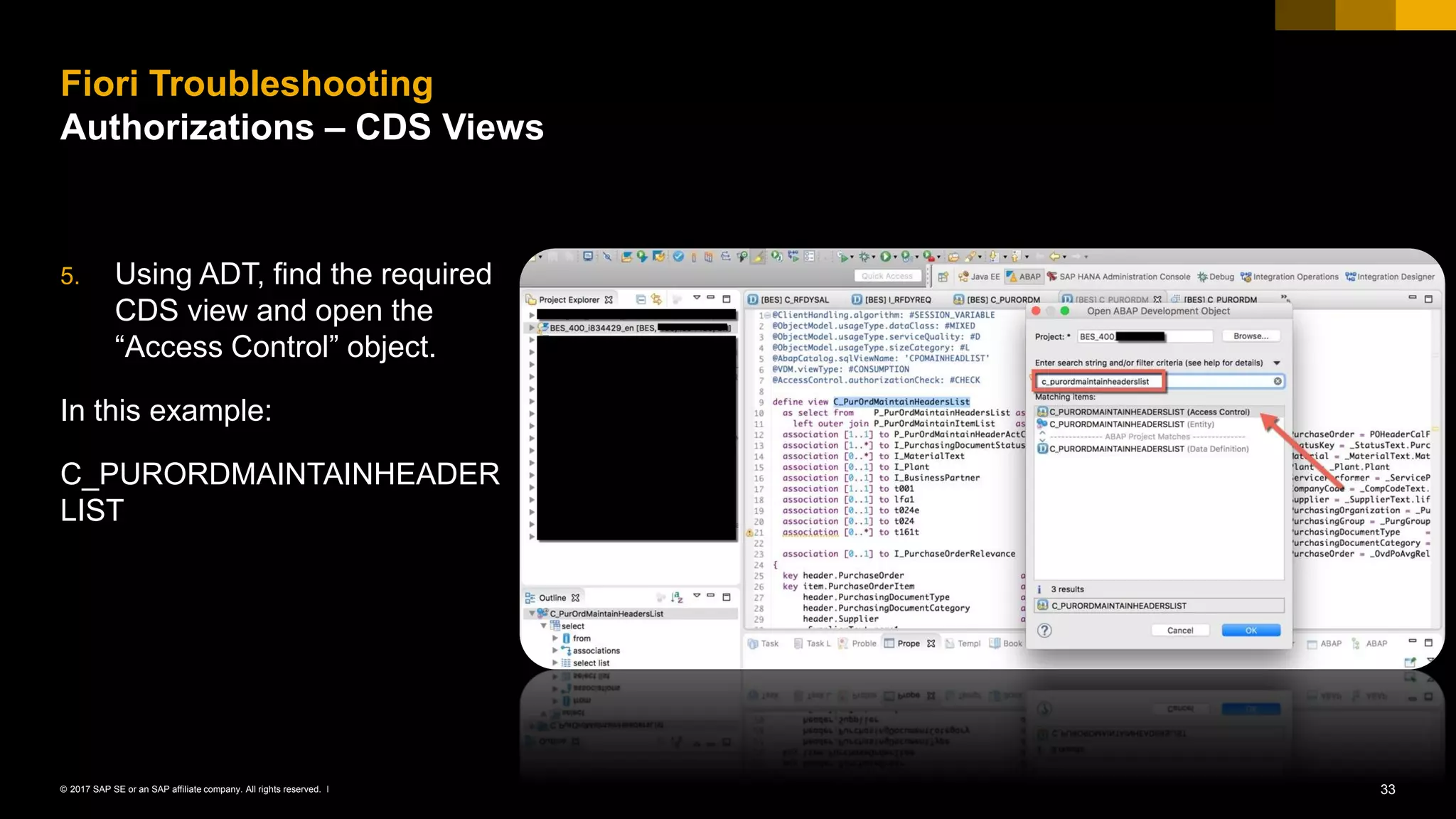Select C_PURORDMAINTAINHEADERSLIST (Access Control) match
The width and height of the screenshot is (1456, 819).
pos(1159,412)
